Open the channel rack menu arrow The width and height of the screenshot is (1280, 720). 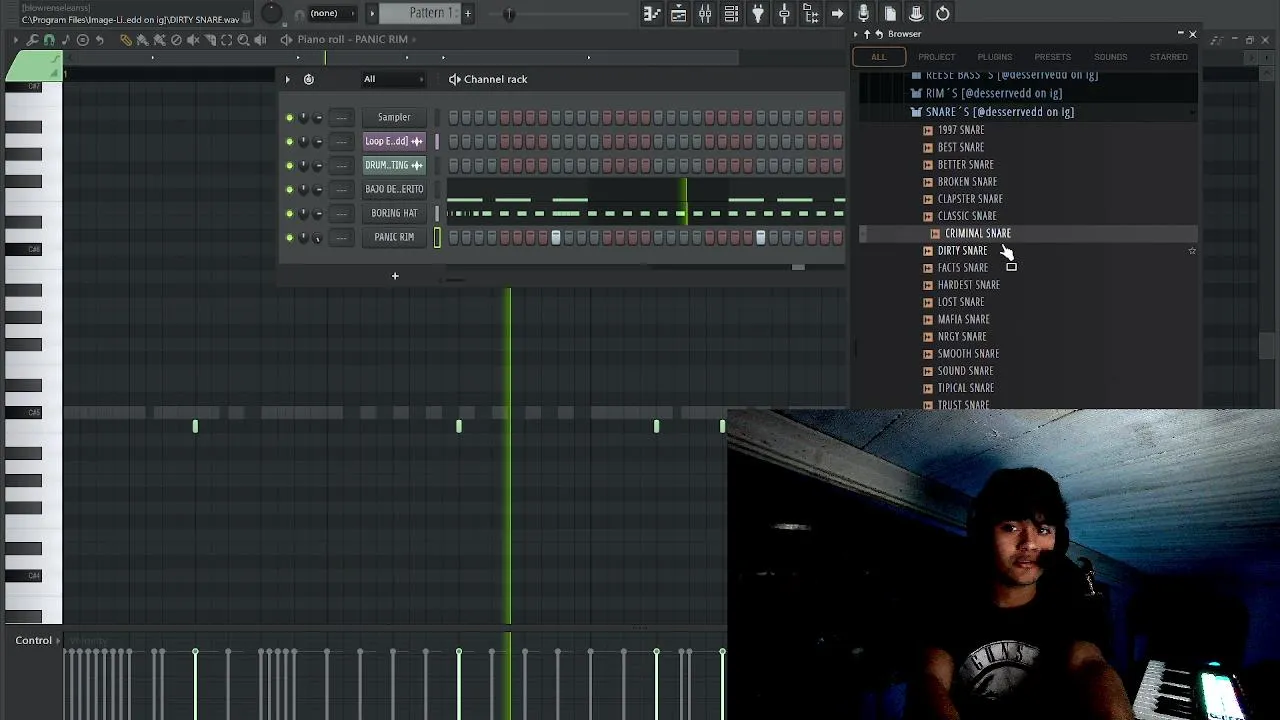coord(287,79)
